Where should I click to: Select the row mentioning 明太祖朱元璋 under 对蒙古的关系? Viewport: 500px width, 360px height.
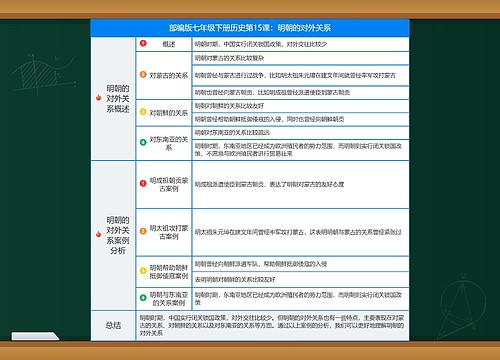tap(301, 75)
